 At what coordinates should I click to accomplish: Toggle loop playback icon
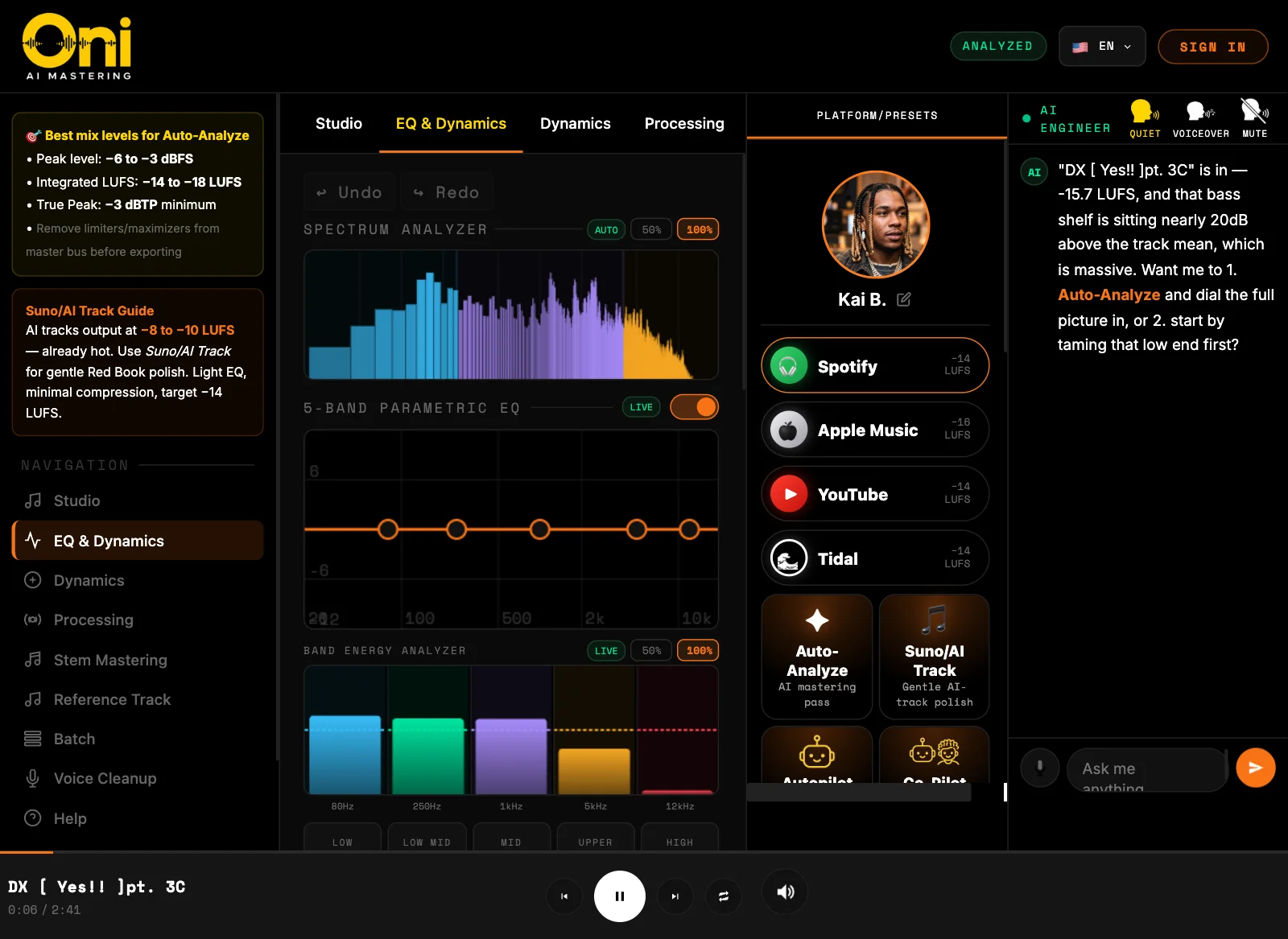click(724, 896)
